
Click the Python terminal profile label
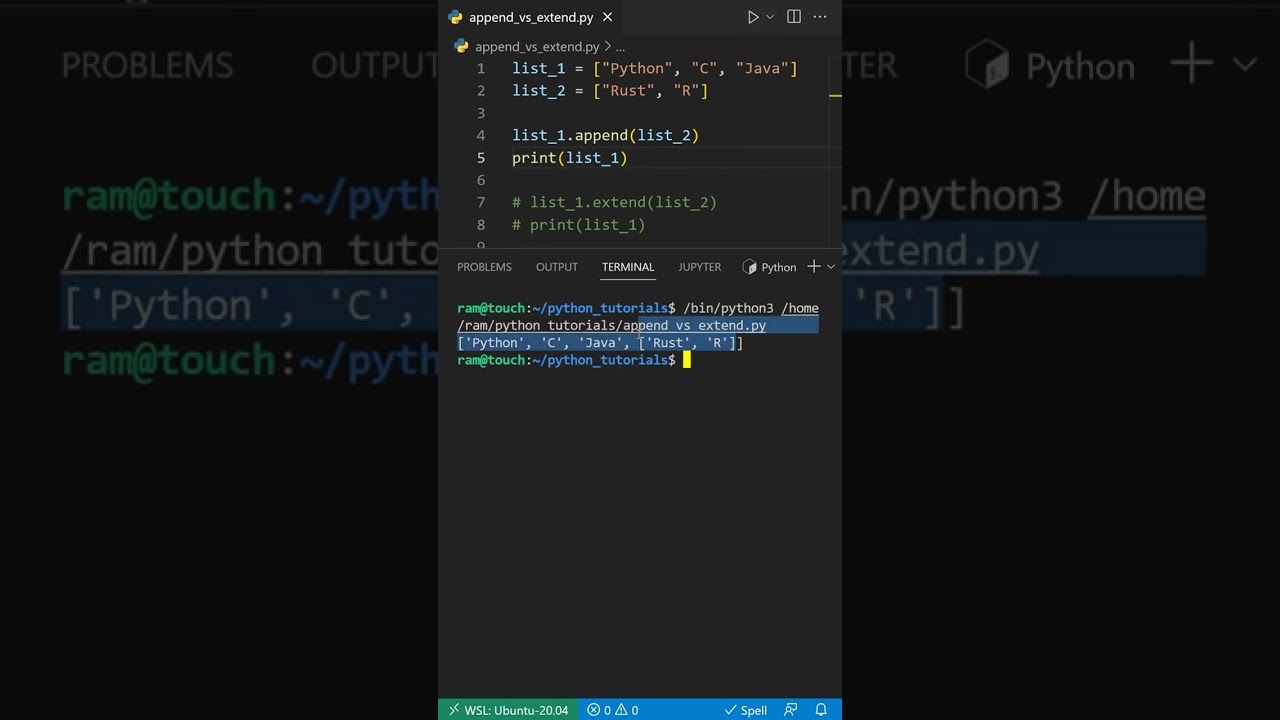coord(770,267)
